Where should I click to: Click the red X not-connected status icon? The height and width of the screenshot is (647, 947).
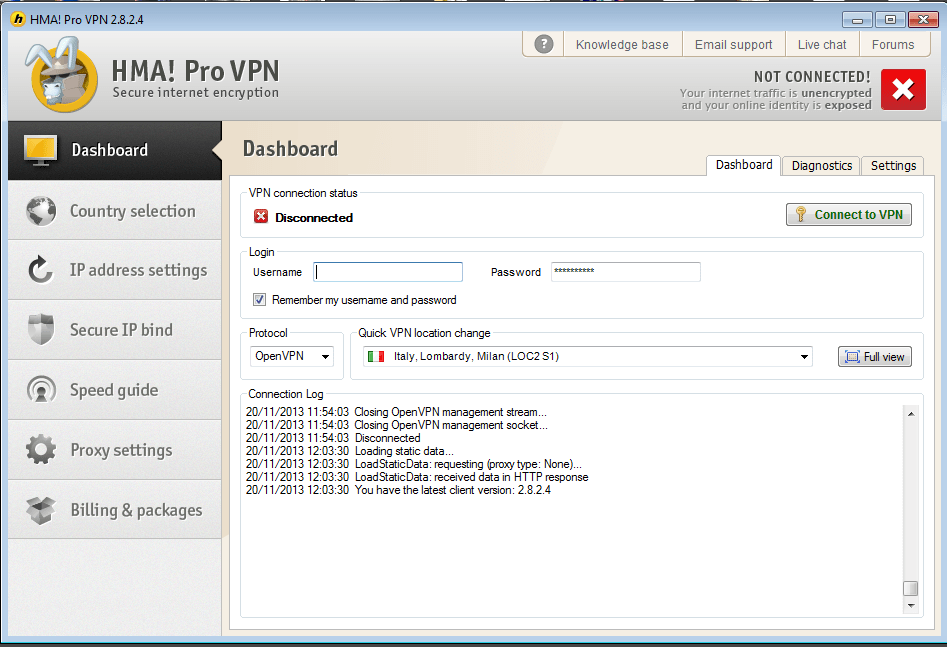(x=903, y=89)
